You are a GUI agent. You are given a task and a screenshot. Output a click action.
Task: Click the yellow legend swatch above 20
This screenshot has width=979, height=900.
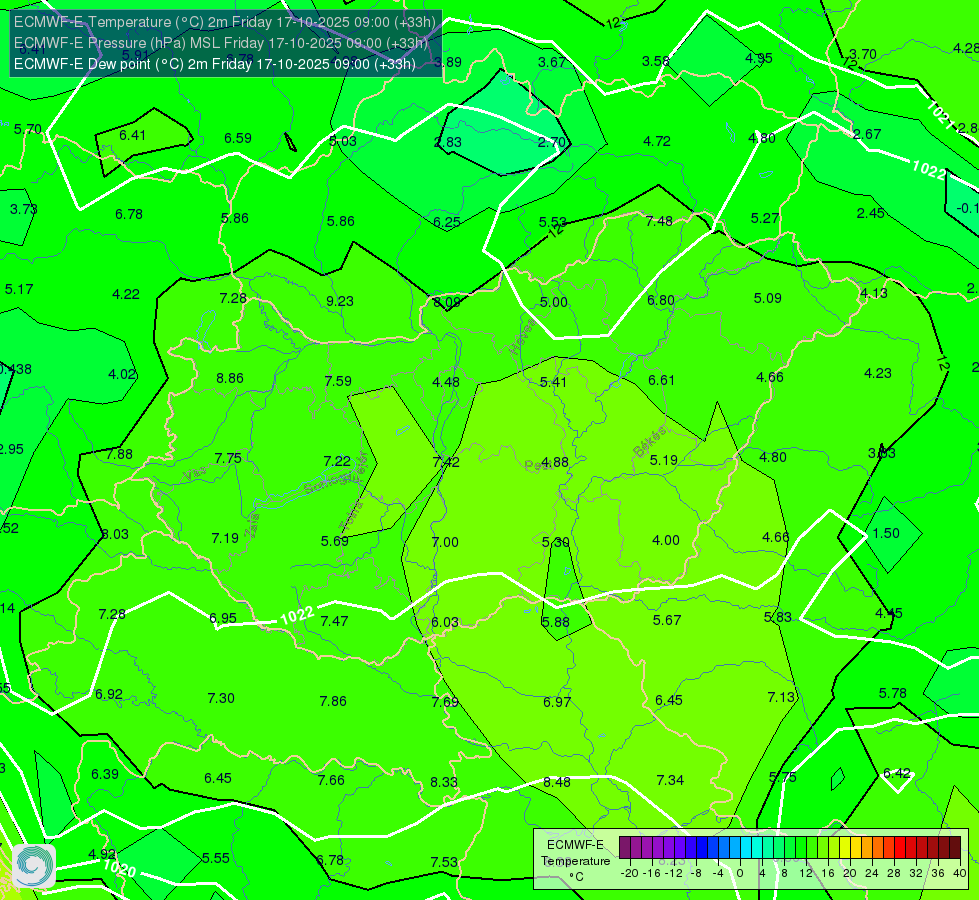845,848
